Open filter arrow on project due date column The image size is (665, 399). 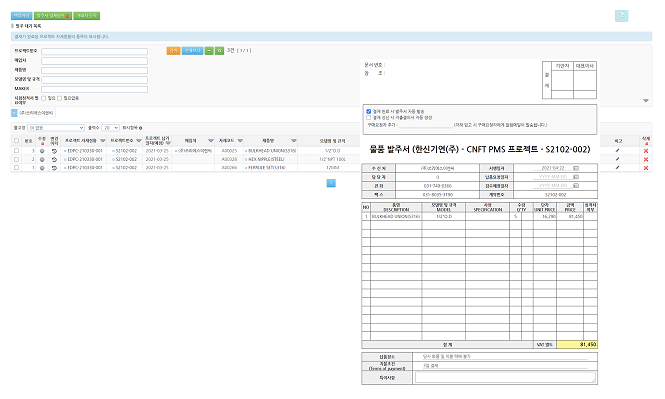pos(168,143)
